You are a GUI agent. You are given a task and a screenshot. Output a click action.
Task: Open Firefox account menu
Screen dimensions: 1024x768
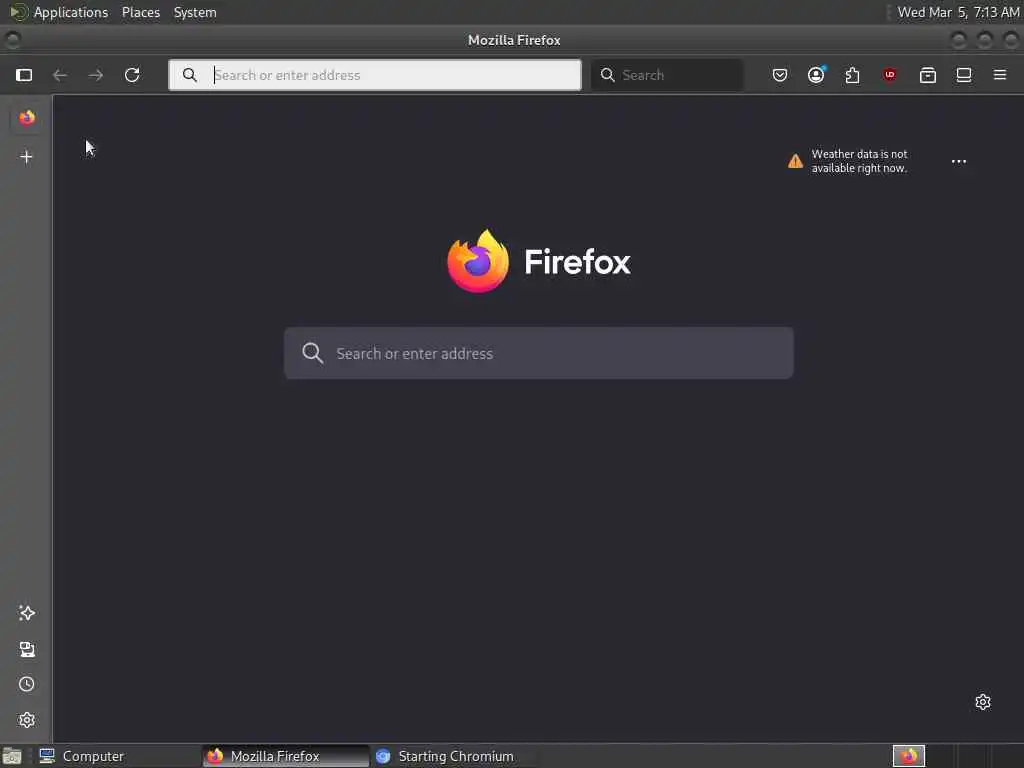click(x=816, y=75)
